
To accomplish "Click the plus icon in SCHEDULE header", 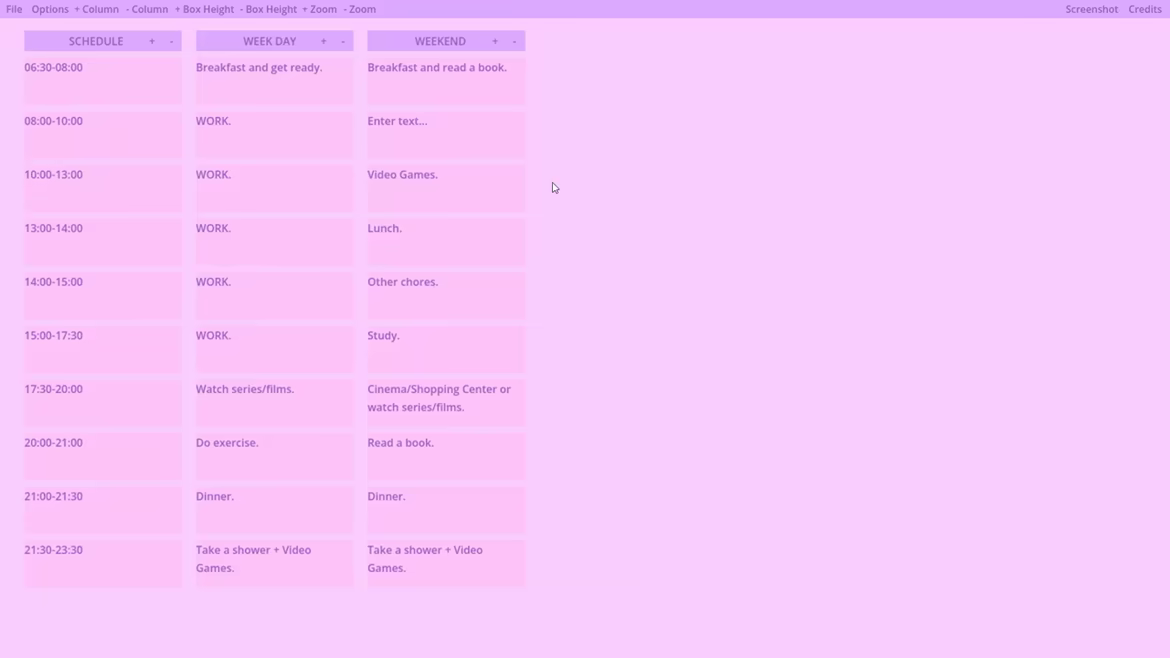I will 152,41.
